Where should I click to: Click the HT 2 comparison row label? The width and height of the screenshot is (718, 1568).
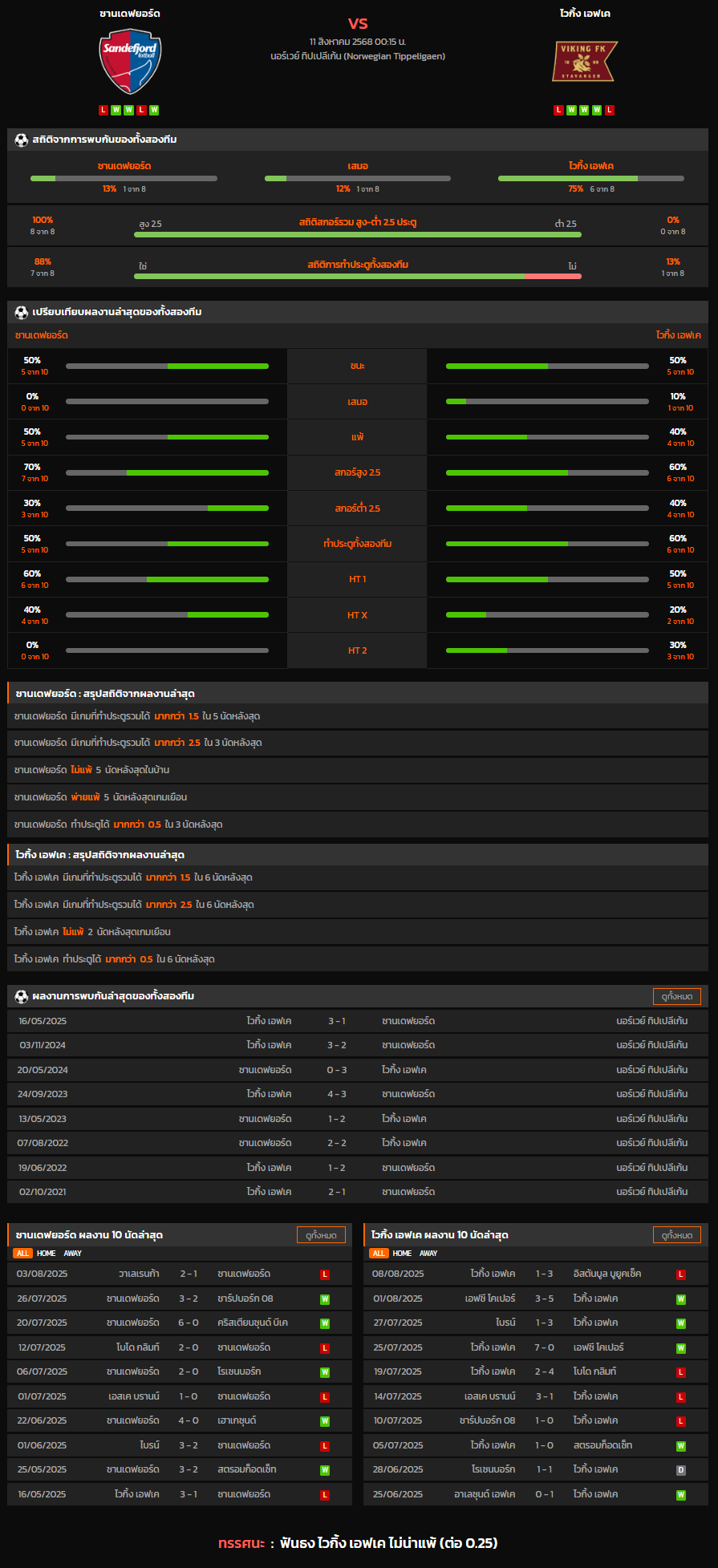(x=358, y=650)
